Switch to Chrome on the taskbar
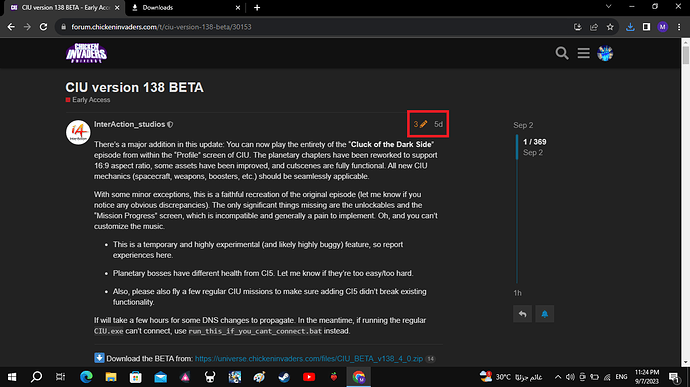690x387 pixels. tap(359, 377)
